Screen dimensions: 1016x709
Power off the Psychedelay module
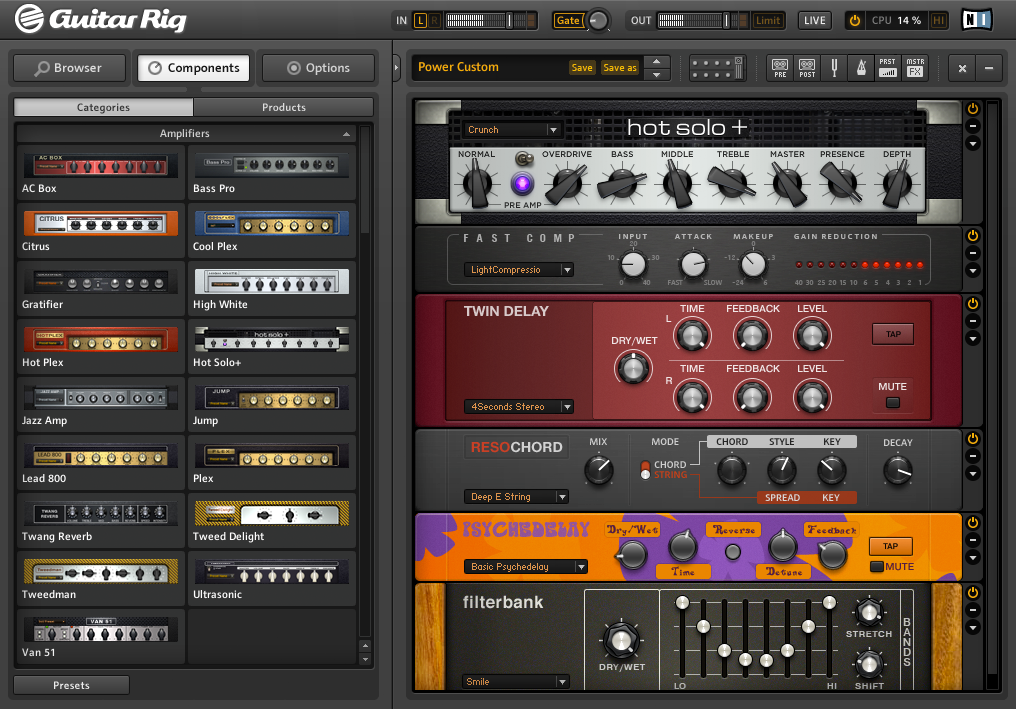973,522
